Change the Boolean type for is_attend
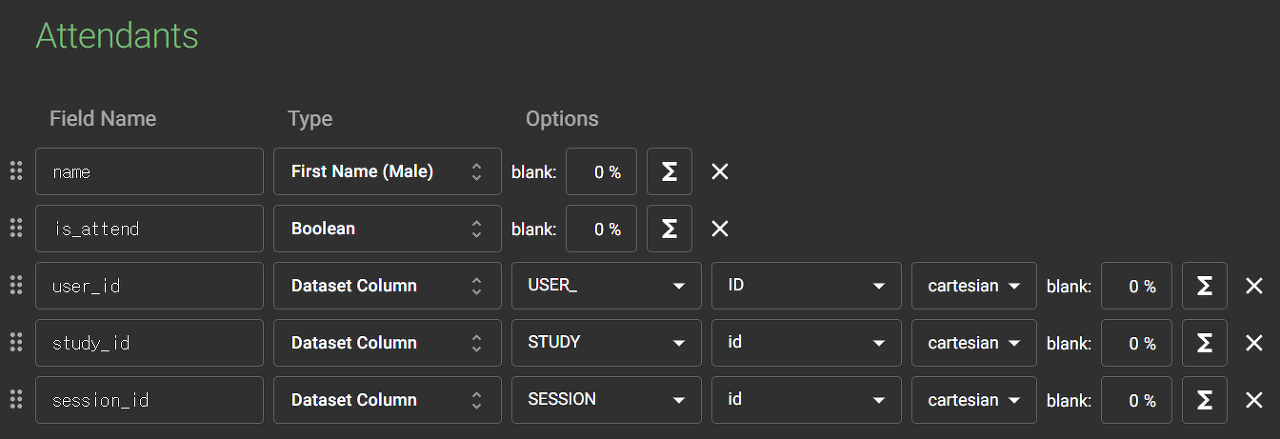1280x439 pixels. pyautogui.click(x=387, y=229)
